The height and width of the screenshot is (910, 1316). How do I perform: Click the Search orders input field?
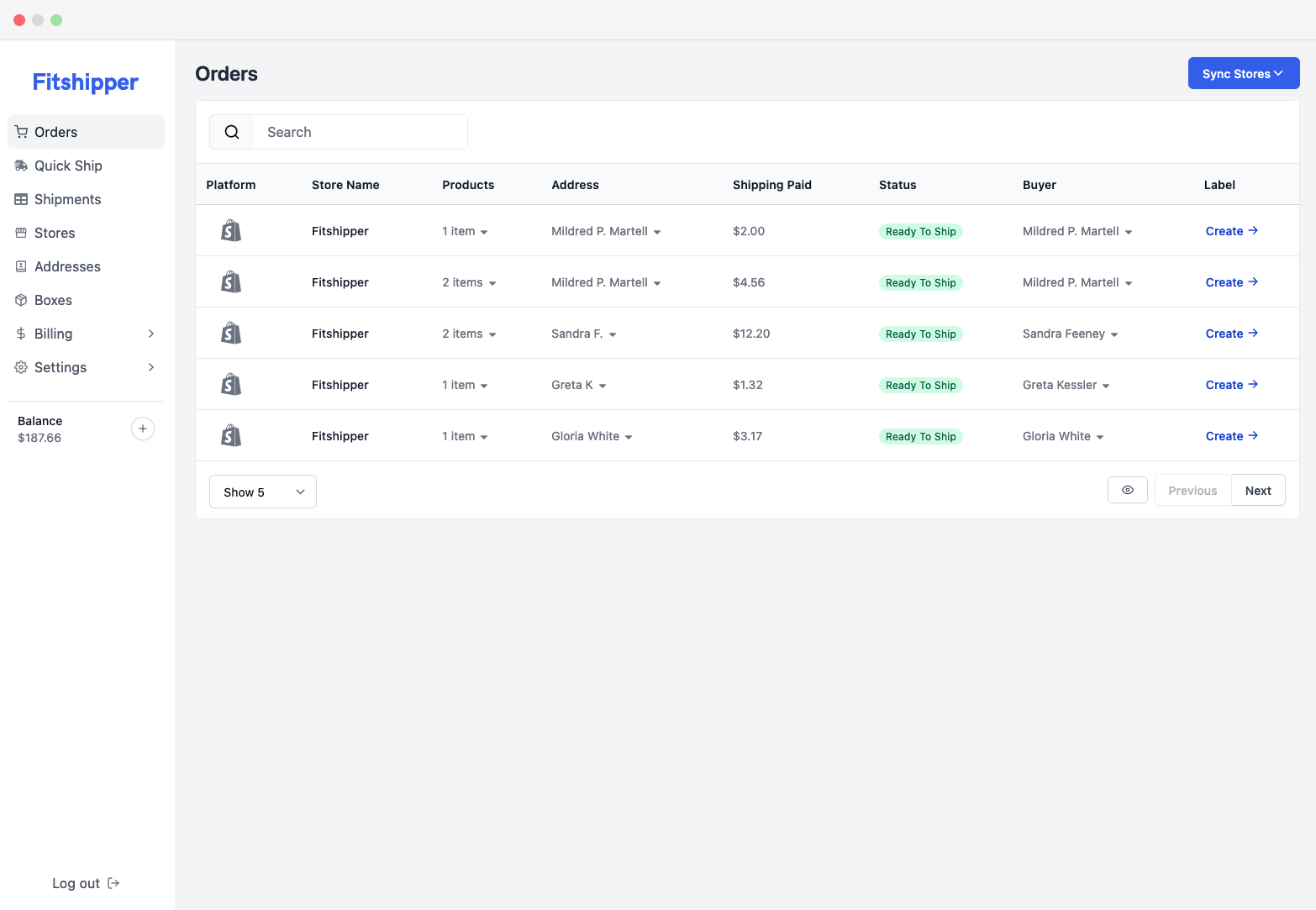tap(360, 132)
